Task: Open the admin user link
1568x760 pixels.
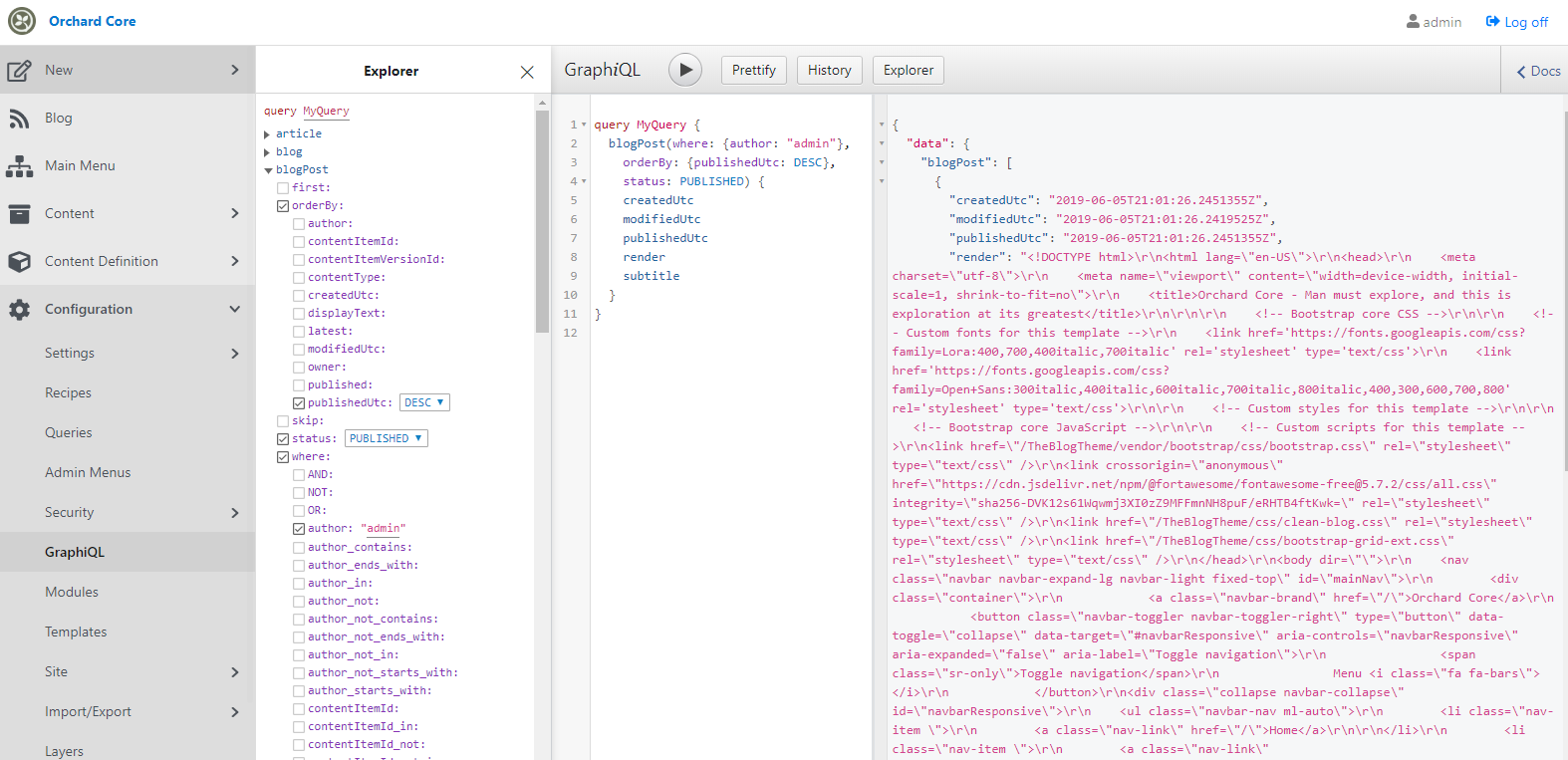Action: (x=1434, y=22)
